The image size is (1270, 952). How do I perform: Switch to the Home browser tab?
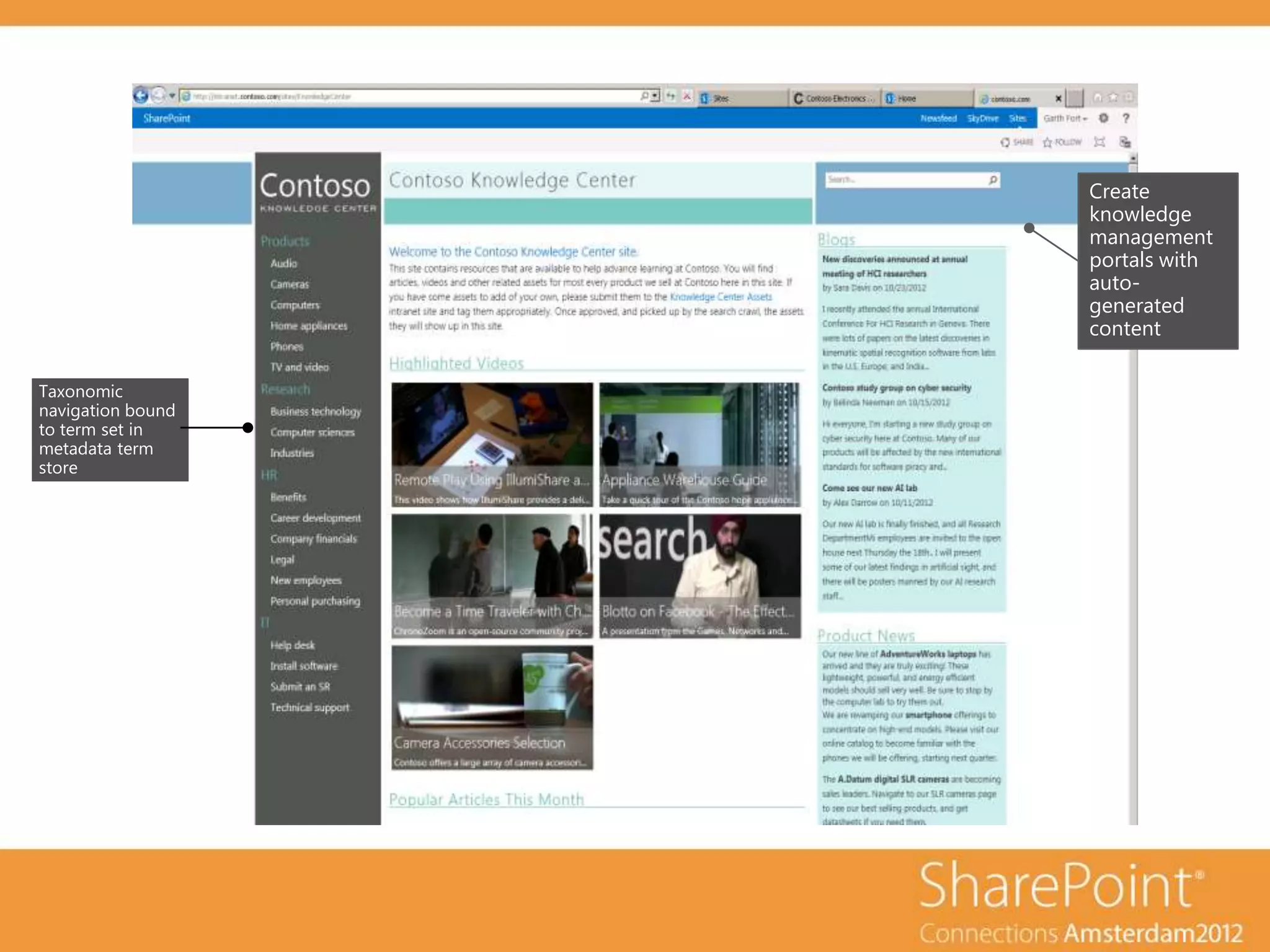pyautogui.click(x=926, y=98)
